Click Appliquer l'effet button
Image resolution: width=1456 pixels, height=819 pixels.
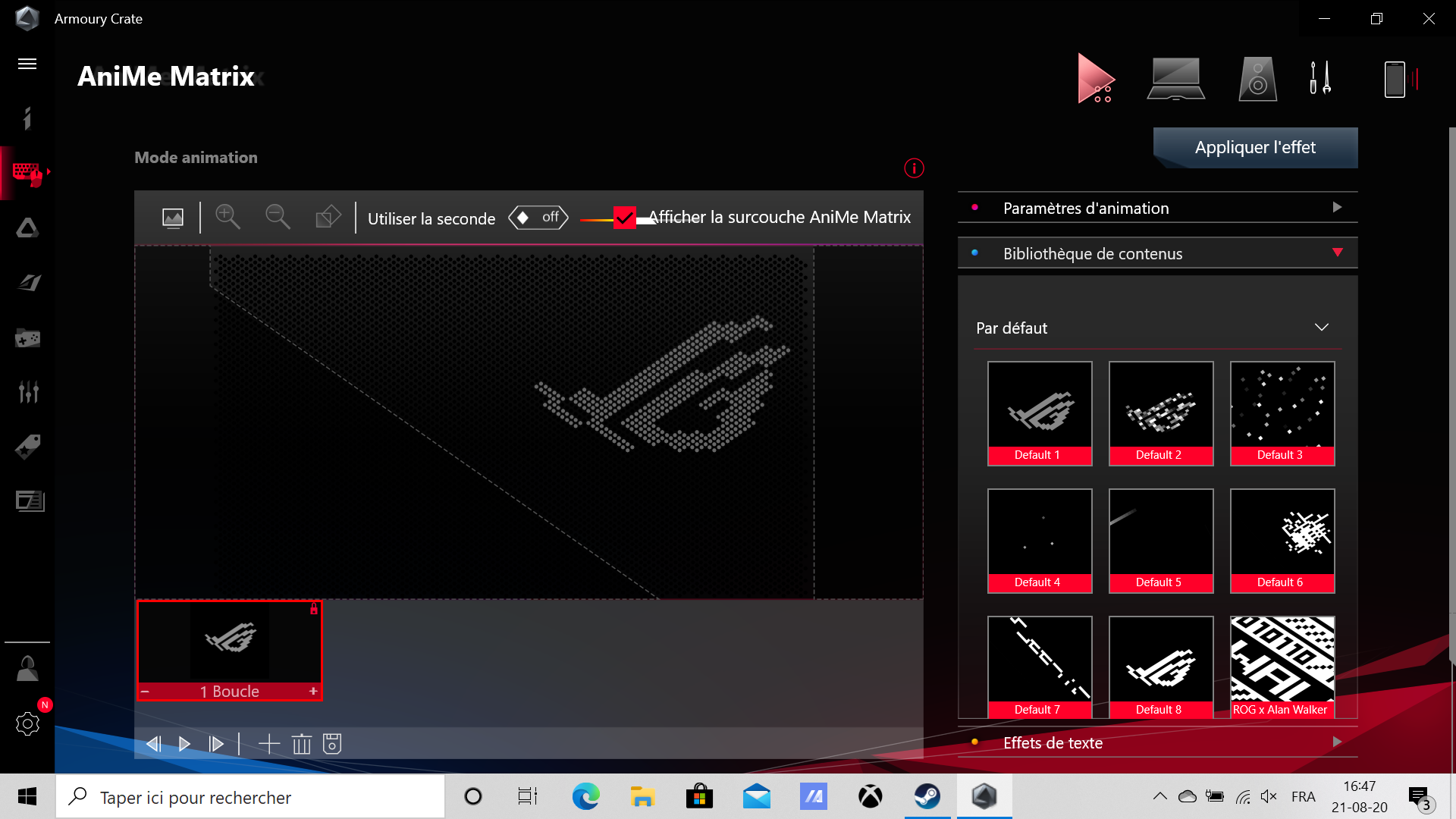click(x=1255, y=147)
